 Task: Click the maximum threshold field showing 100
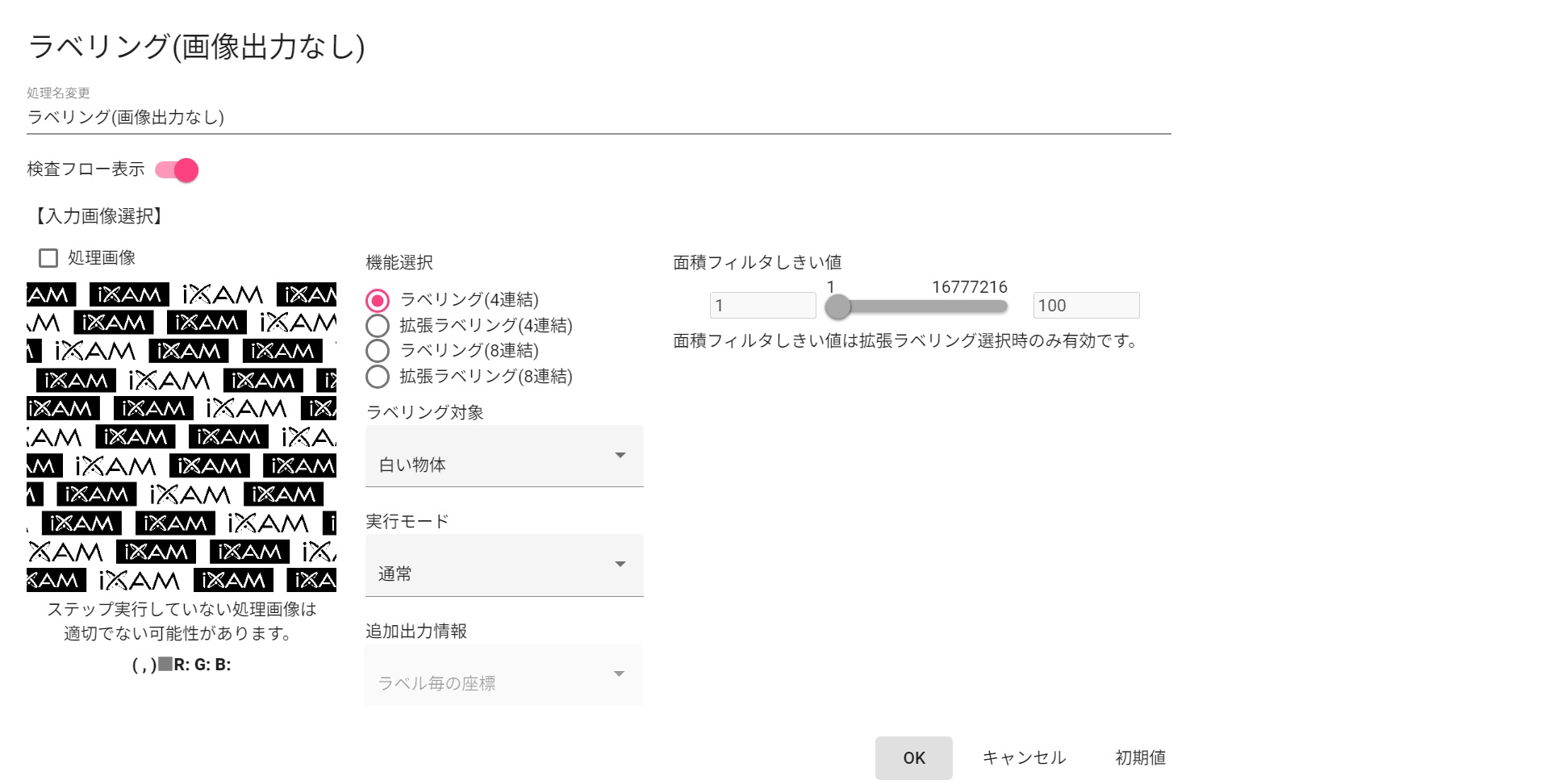1085,306
